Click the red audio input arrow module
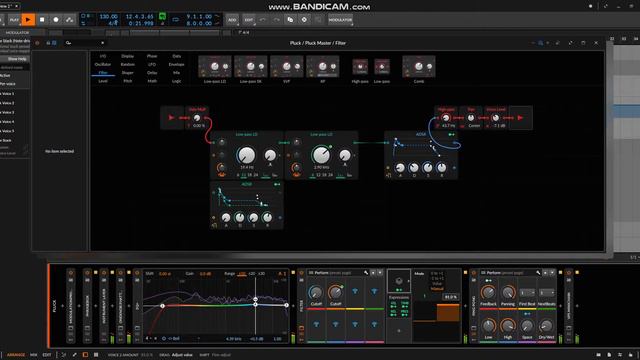The width and height of the screenshot is (640, 360). 171,118
